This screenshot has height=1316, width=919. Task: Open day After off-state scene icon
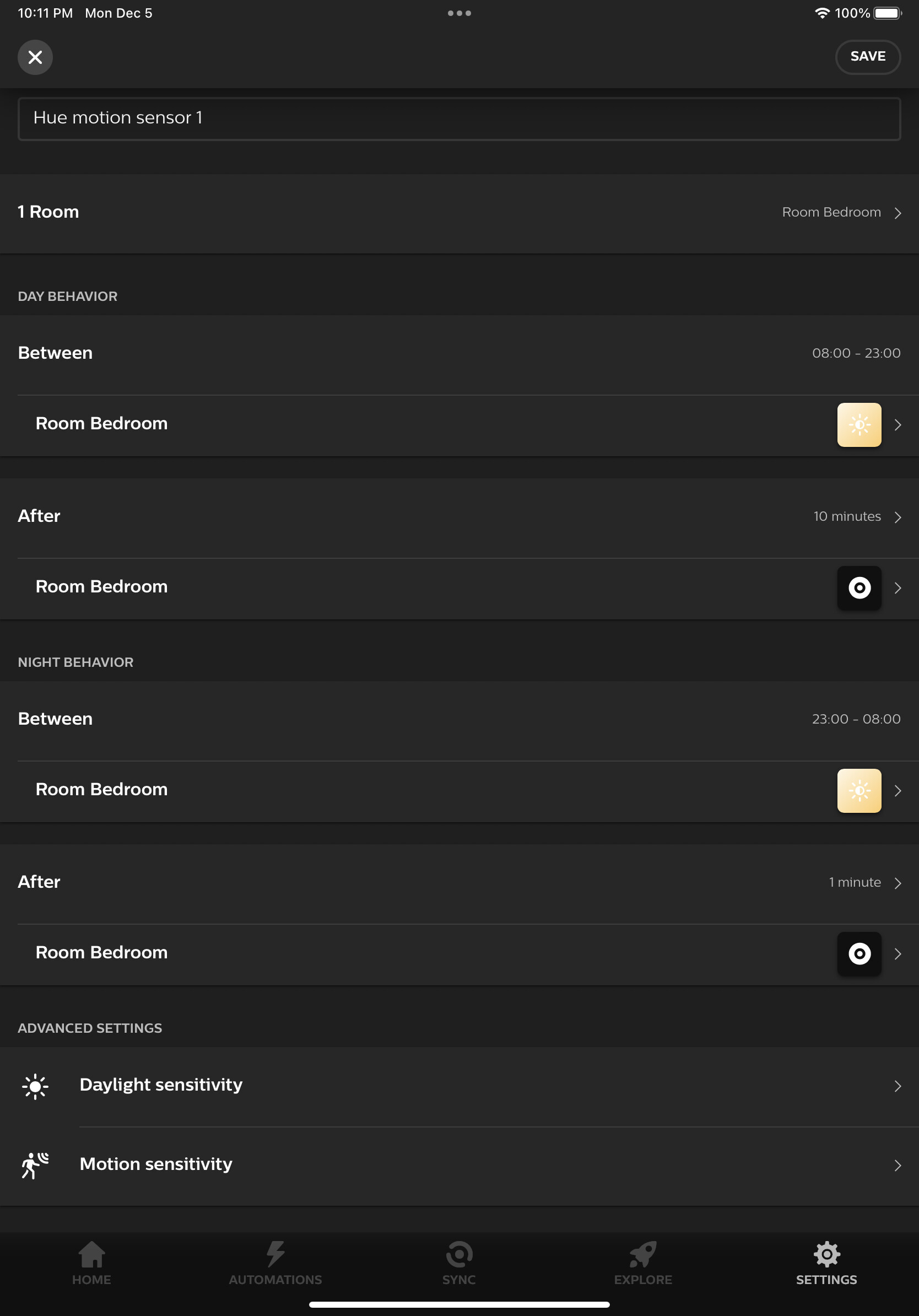point(859,588)
